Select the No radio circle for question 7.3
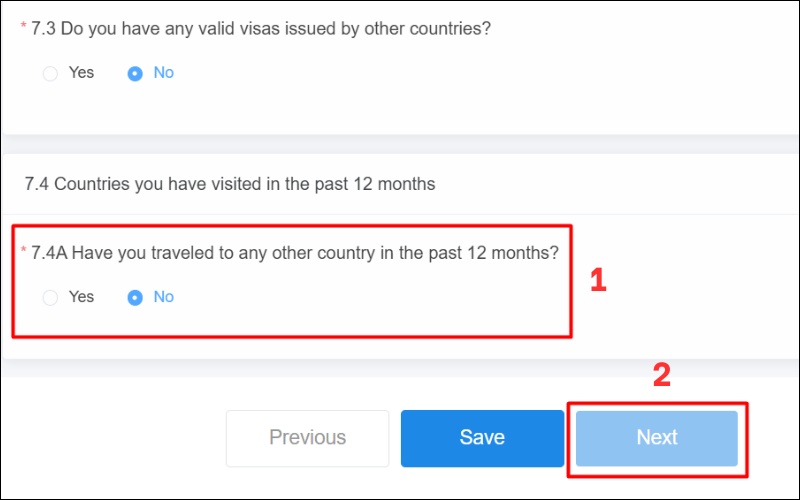800x500 pixels. 135,74
